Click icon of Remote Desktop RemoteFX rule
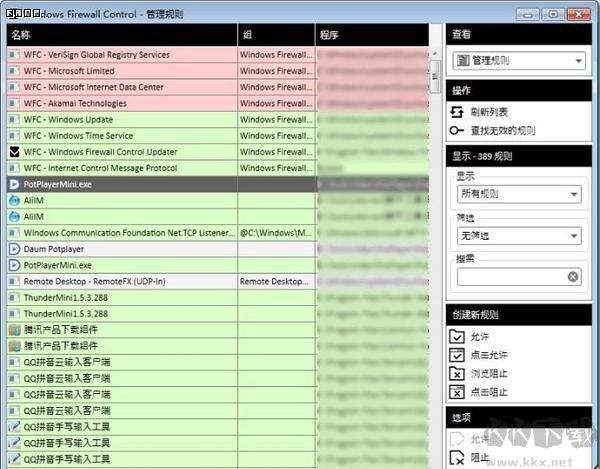This screenshot has width=600, height=469. click(x=14, y=282)
